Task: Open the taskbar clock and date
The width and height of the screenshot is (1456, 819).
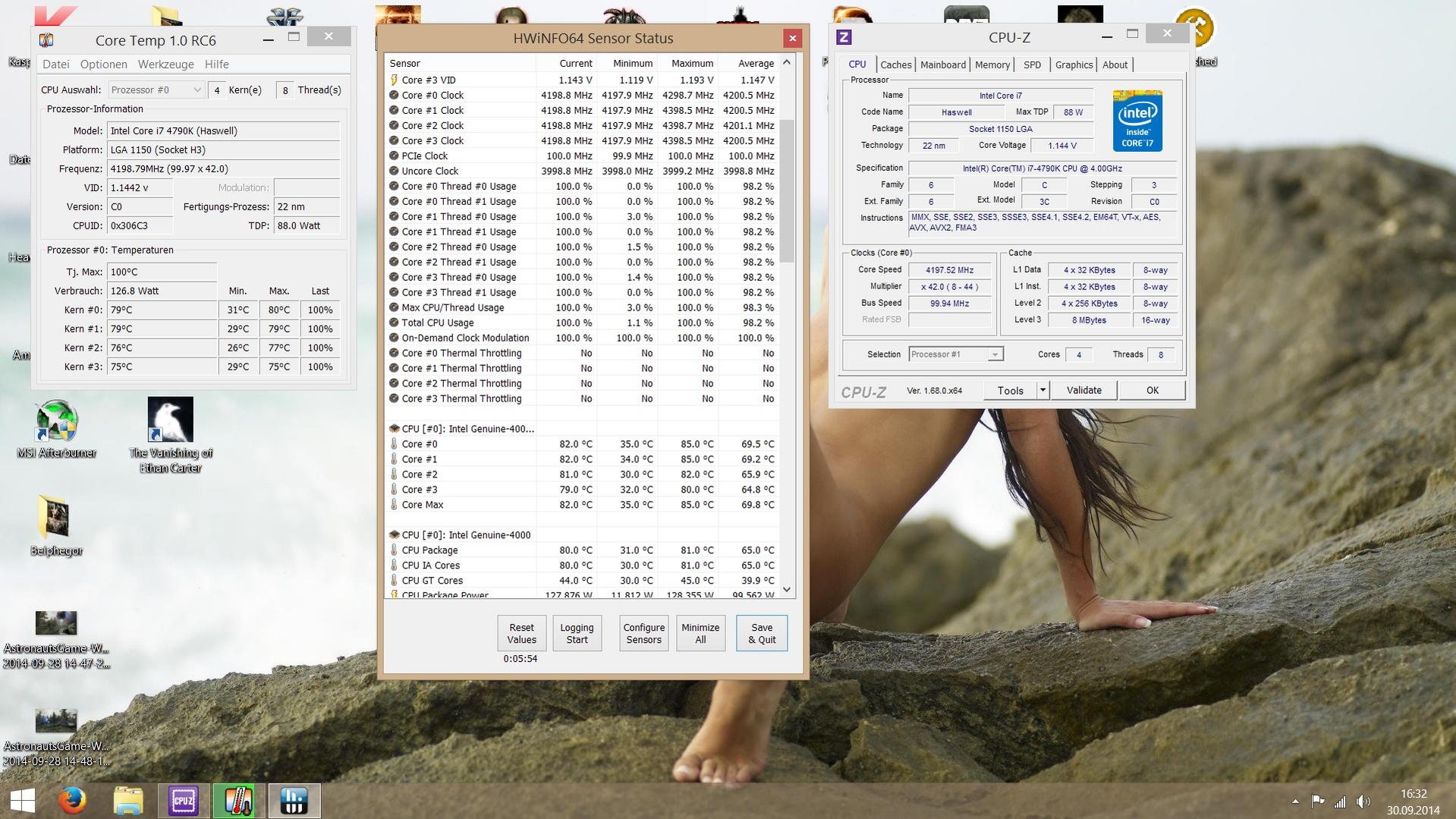Action: pyautogui.click(x=1413, y=802)
